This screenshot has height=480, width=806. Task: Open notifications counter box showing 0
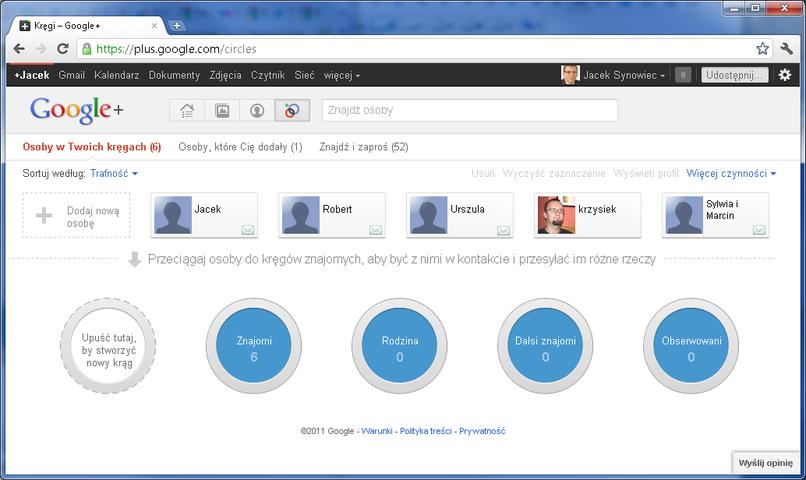(683, 75)
